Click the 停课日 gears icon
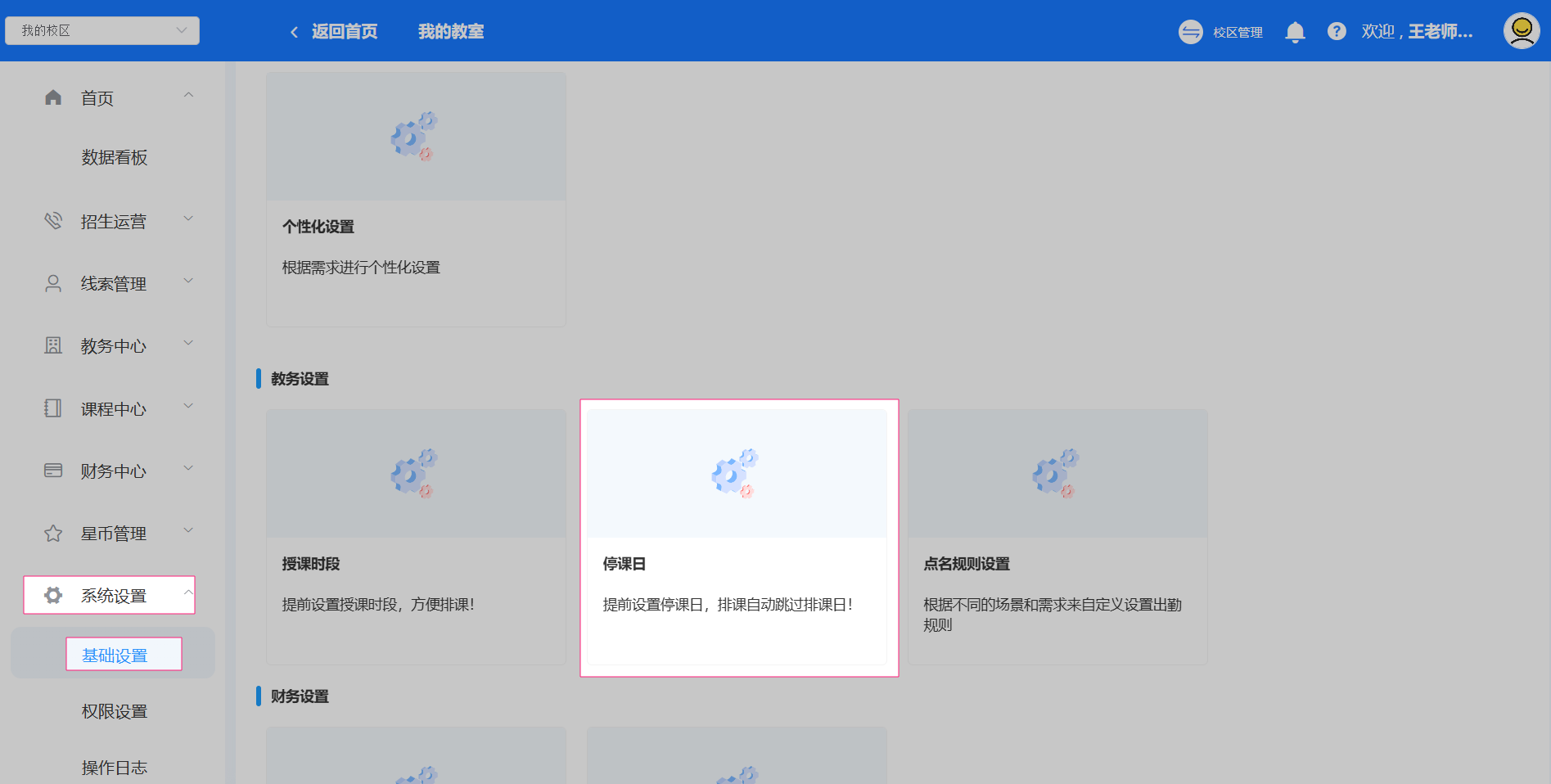1551x784 pixels. point(735,473)
